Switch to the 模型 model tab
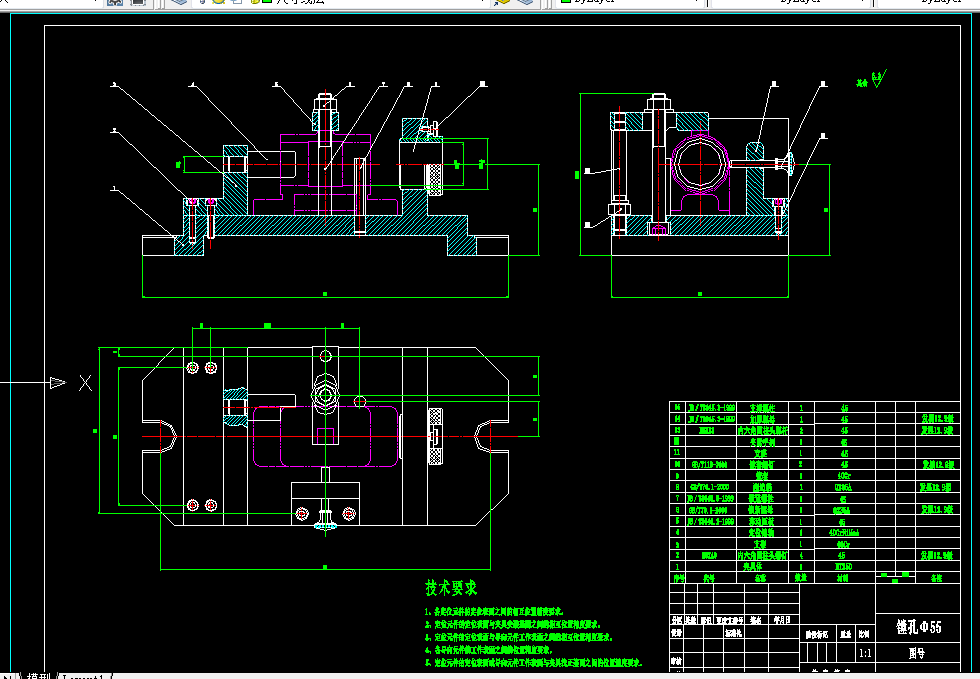The height and width of the screenshot is (679, 980). pos(38,676)
